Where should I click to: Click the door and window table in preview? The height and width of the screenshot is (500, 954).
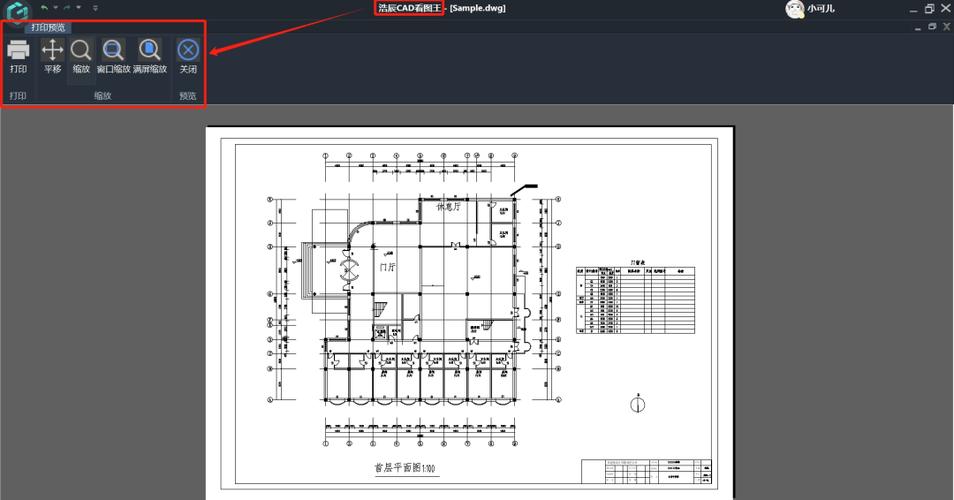pyautogui.click(x=636, y=305)
